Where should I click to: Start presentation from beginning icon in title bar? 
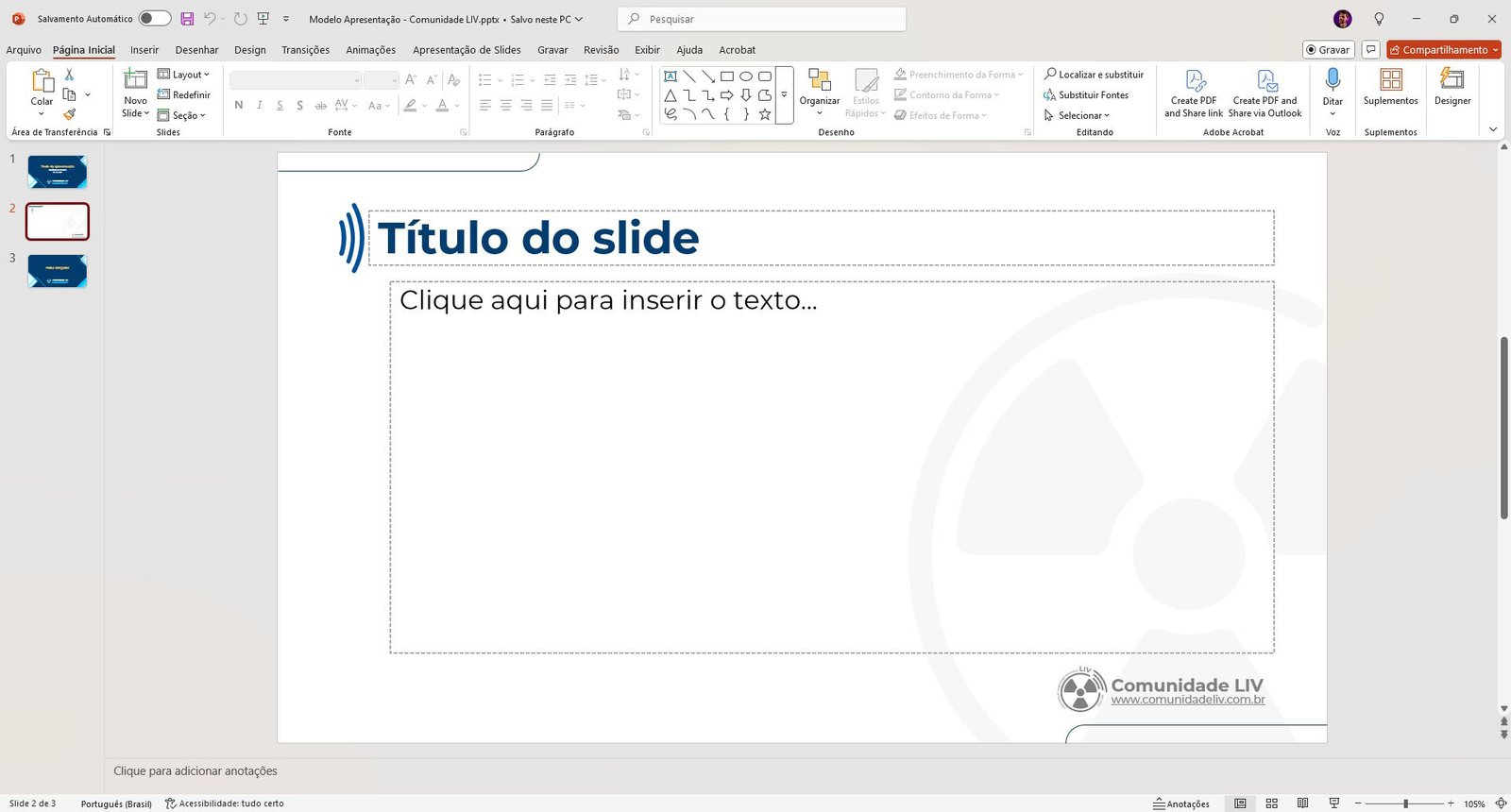(263, 19)
